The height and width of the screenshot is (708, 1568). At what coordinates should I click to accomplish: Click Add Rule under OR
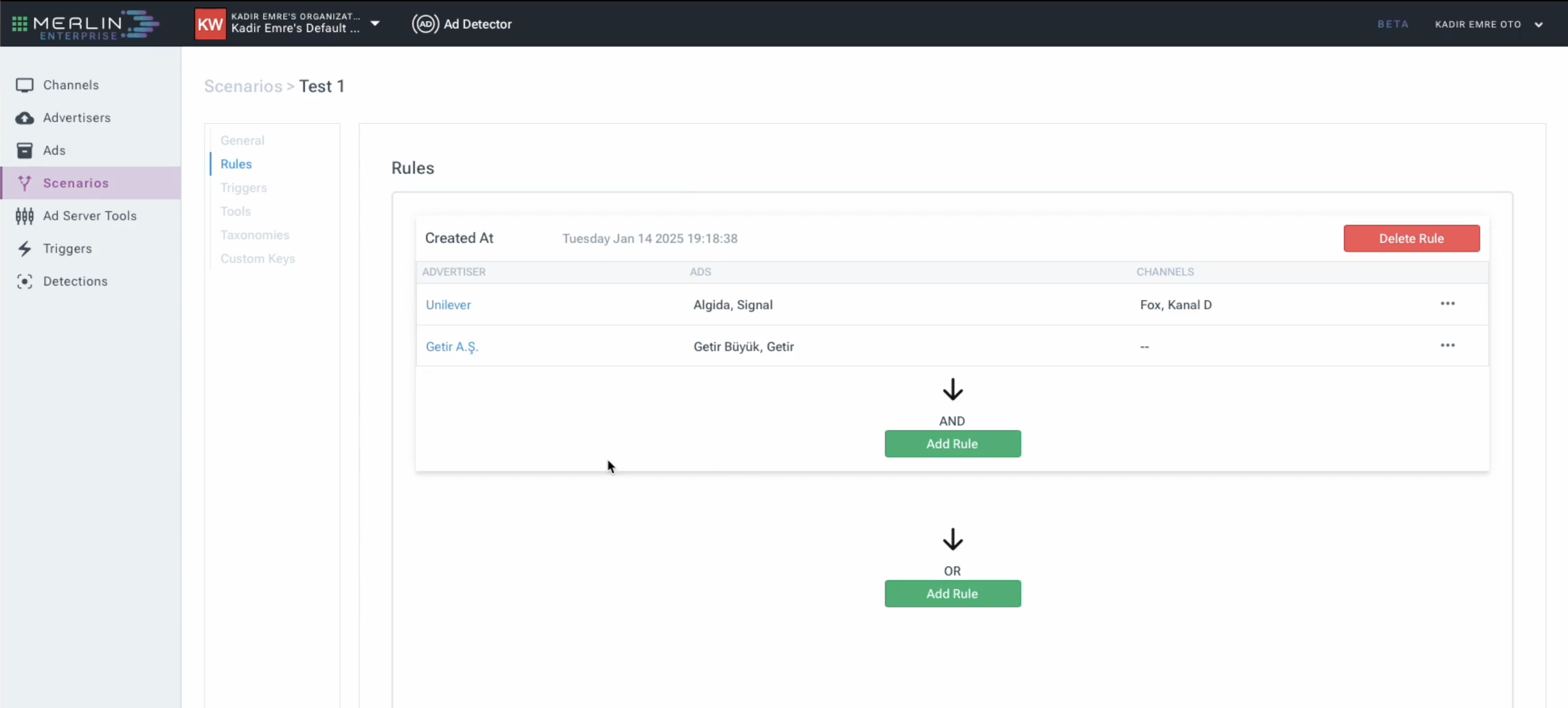[953, 594]
